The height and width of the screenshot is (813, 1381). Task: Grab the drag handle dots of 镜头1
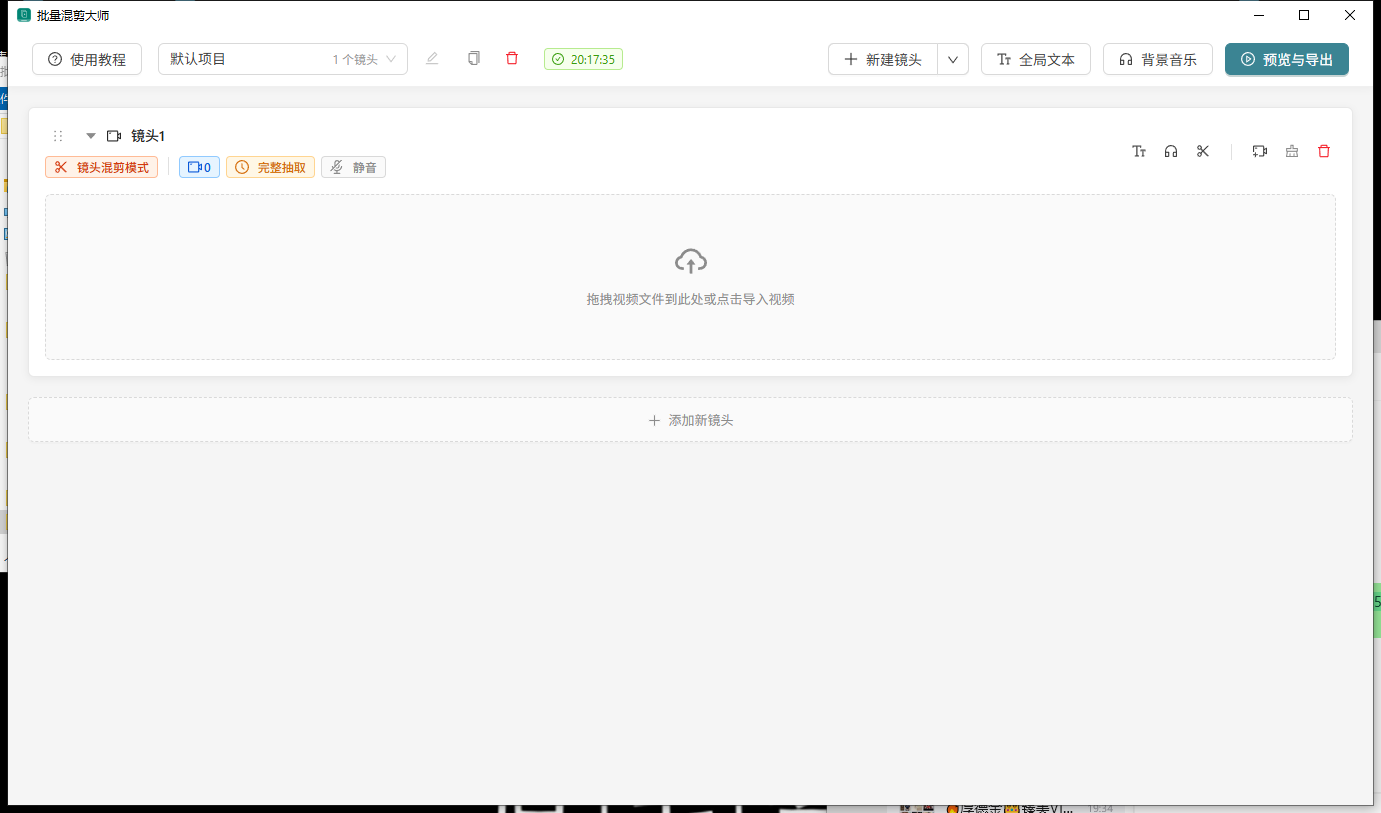coord(58,136)
